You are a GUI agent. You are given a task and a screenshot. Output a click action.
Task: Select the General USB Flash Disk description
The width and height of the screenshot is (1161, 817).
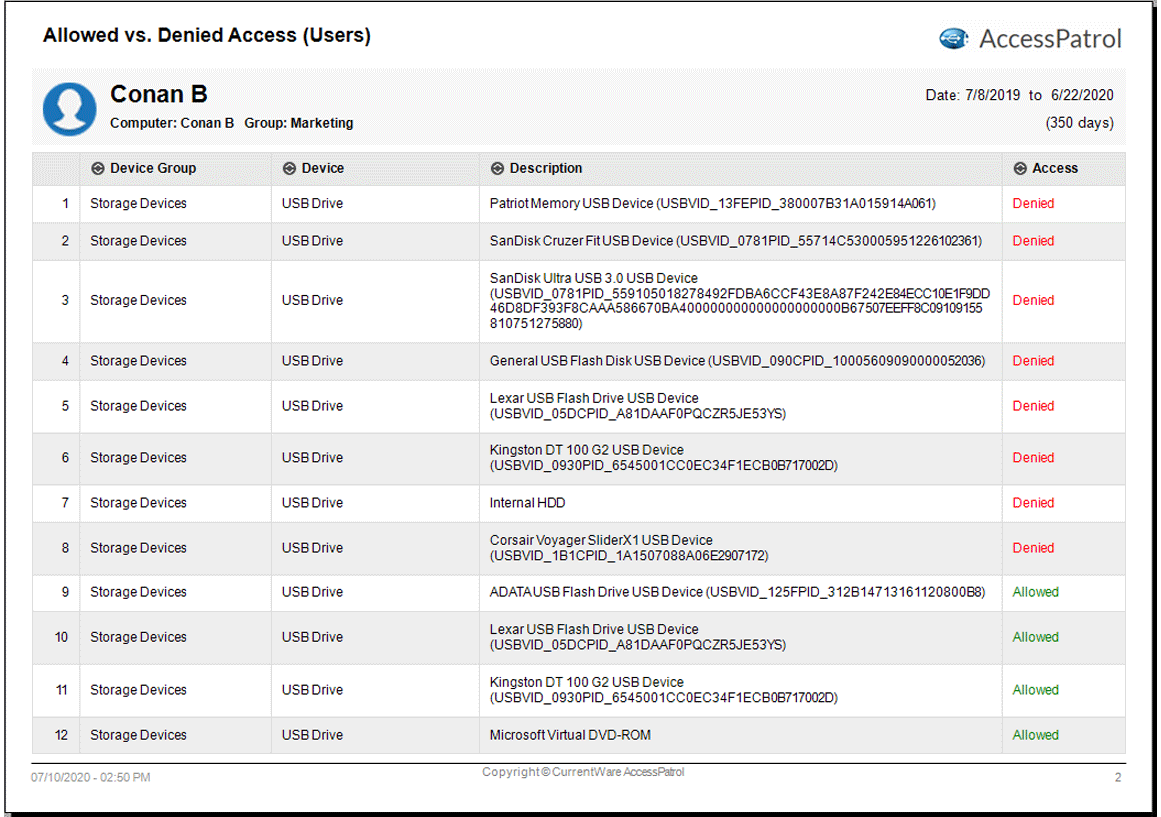click(x=737, y=361)
